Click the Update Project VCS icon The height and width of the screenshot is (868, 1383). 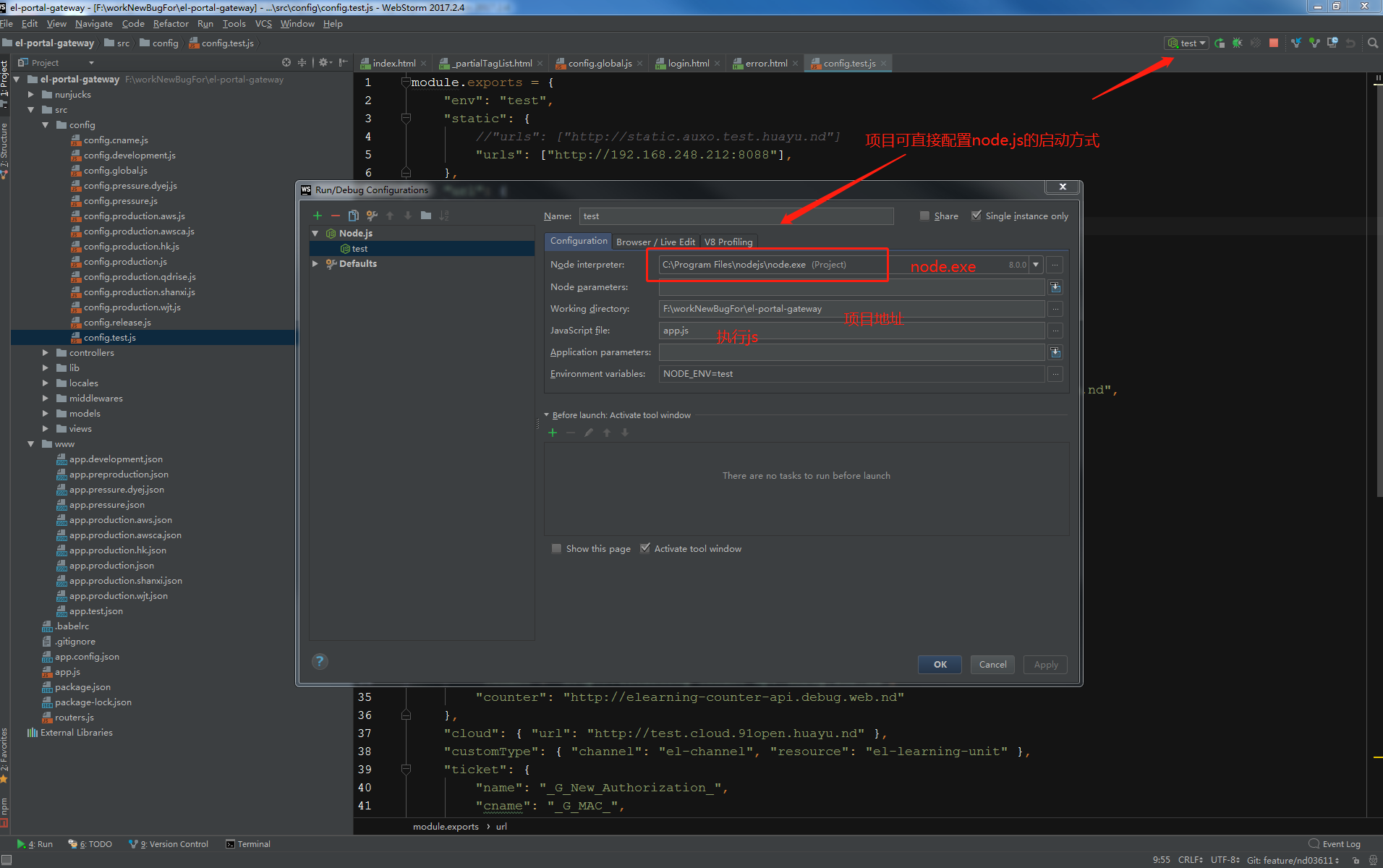[1295, 43]
